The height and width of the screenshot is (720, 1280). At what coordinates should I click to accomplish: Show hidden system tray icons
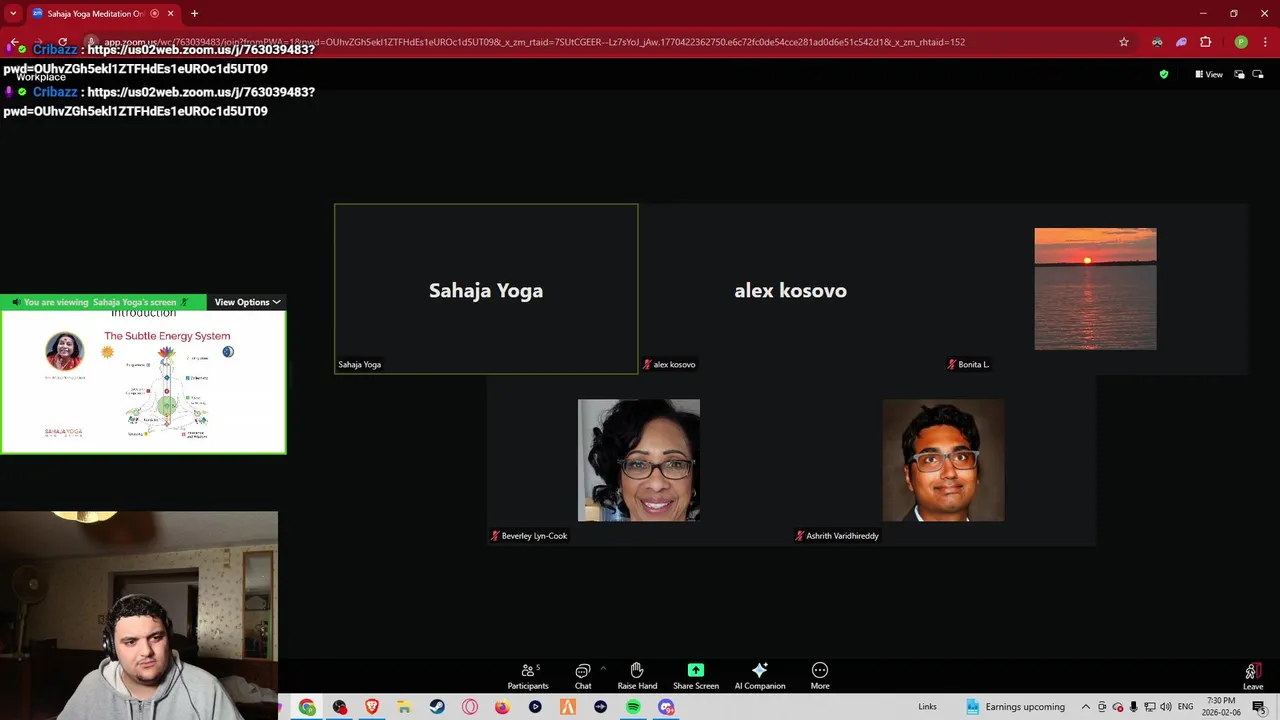point(1087,707)
